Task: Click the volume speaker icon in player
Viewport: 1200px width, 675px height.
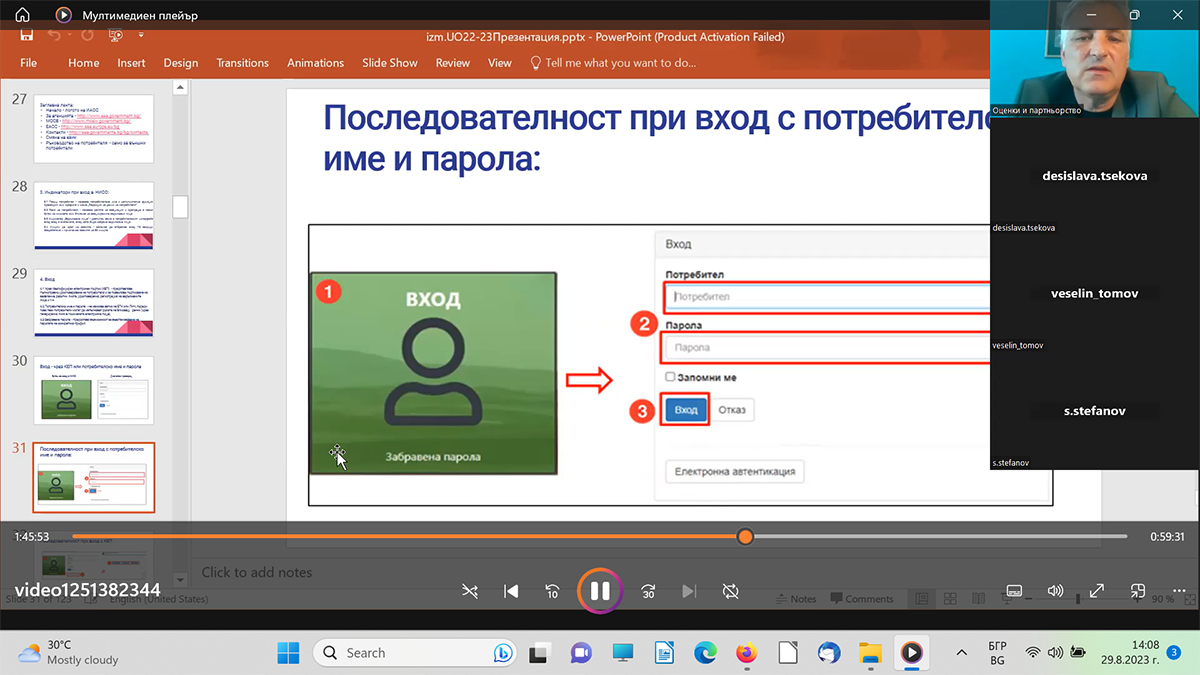Action: pyautogui.click(x=1055, y=591)
